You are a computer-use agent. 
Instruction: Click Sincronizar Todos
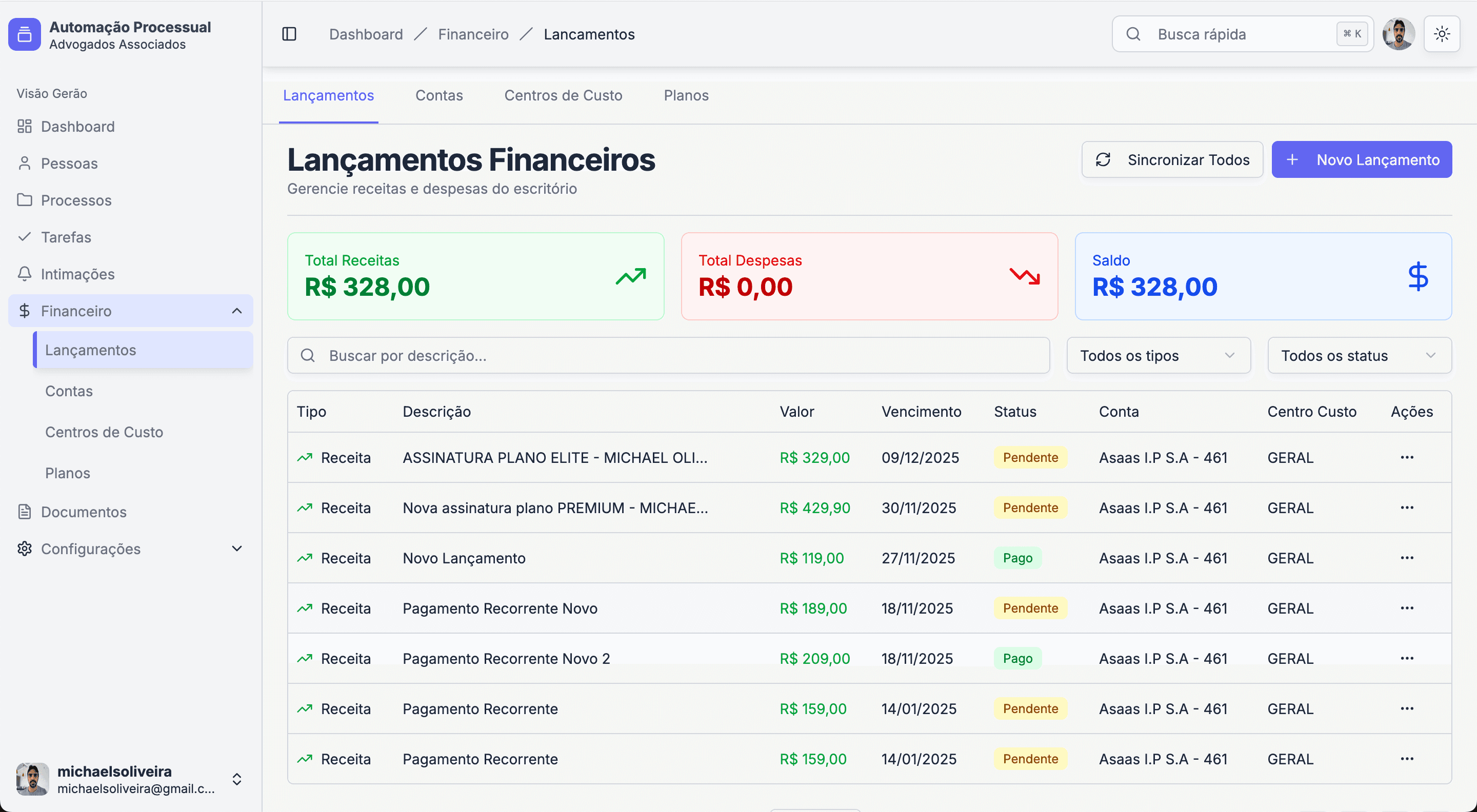[1171, 159]
